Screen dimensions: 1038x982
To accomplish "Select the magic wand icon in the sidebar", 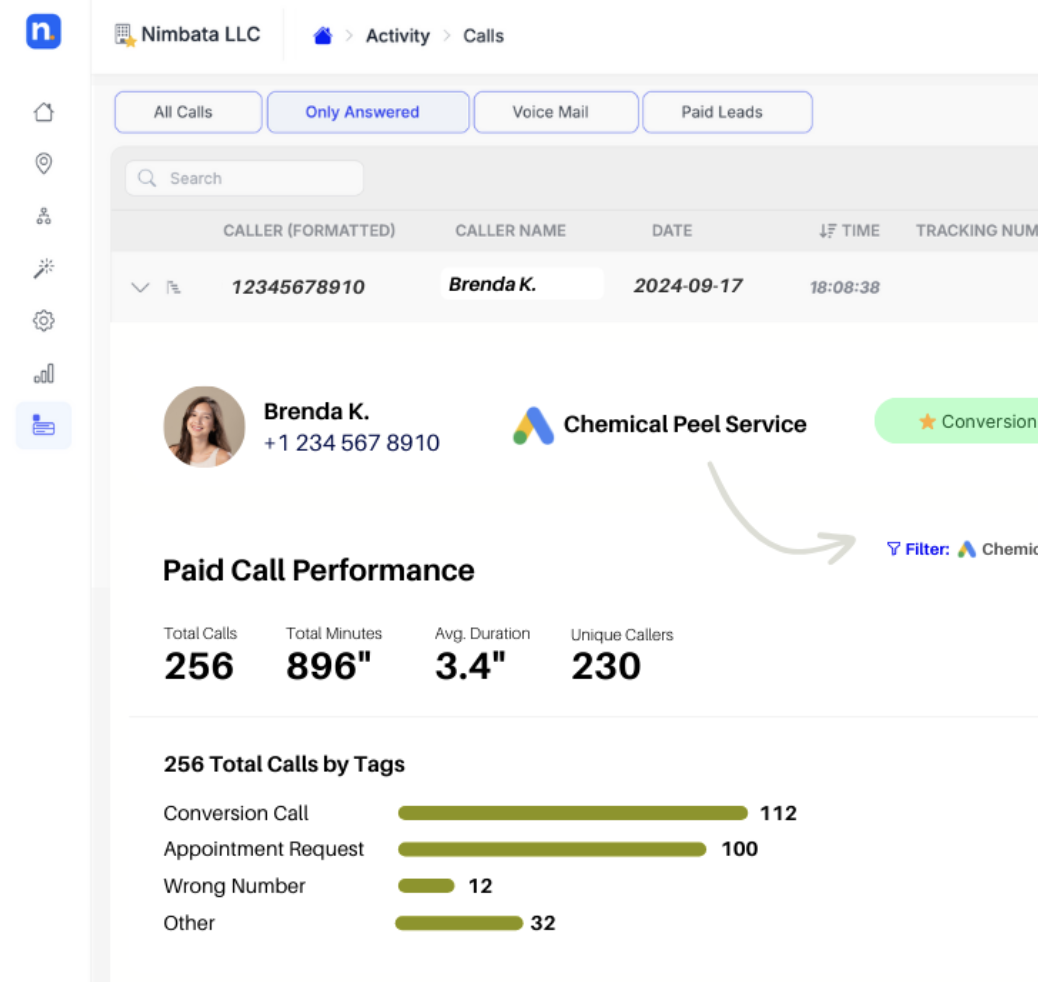I will pyautogui.click(x=43, y=268).
